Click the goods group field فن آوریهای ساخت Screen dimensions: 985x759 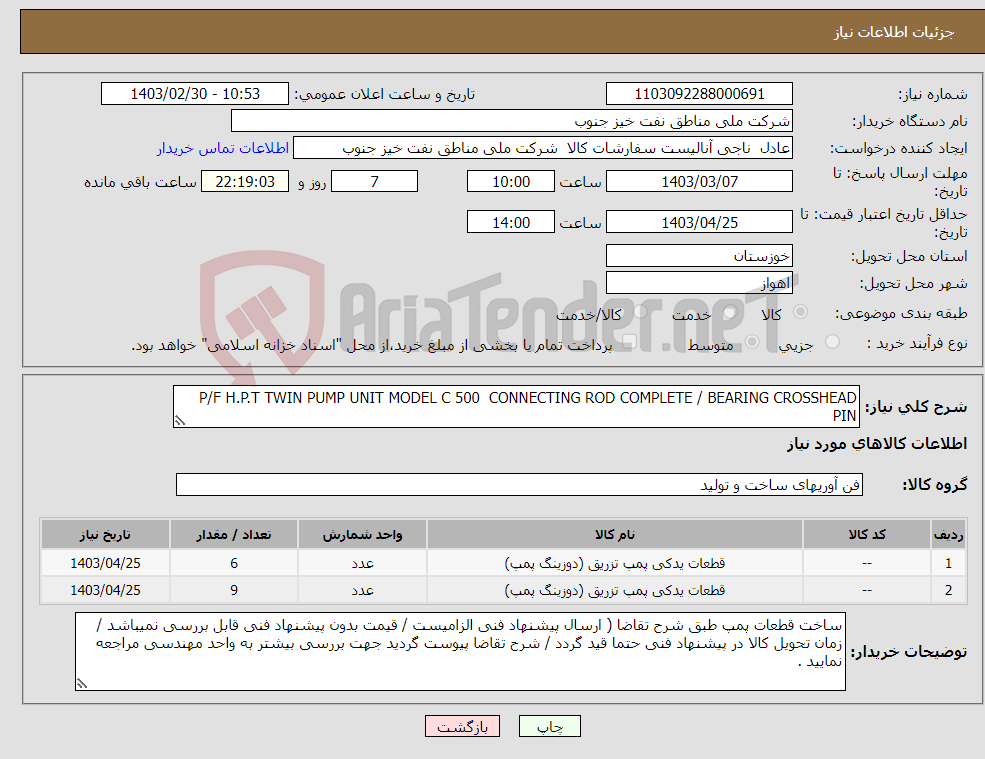pos(520,484)
